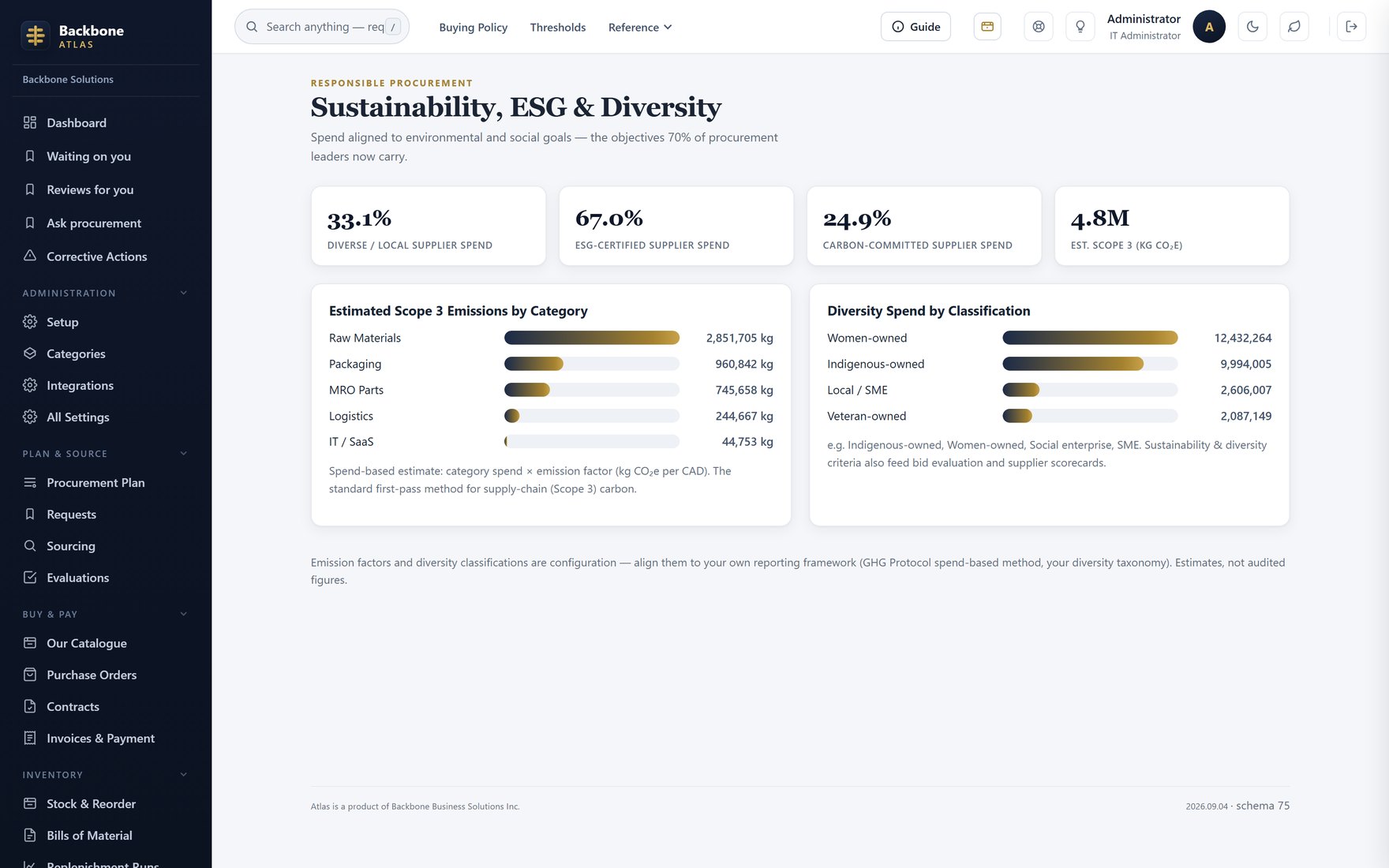Click the '2,851,705 kg' value
This screenshot has width=1389, height=868.
click(739, 338)
